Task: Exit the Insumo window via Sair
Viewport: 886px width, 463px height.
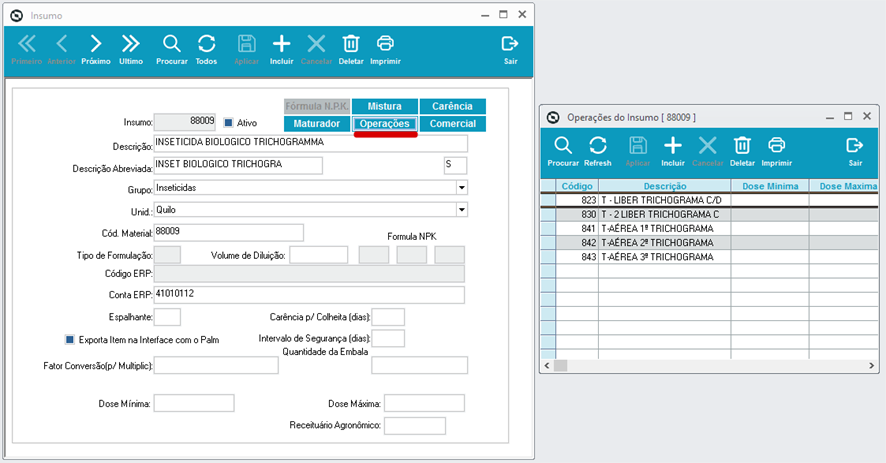Action: click(509, 48)
